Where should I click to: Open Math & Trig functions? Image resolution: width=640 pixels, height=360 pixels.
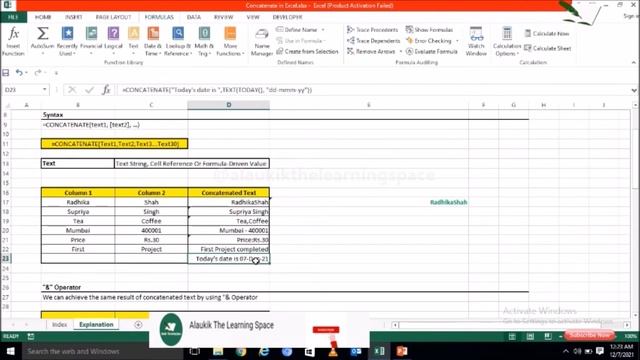pyautogui.click(x=204, y=41)
